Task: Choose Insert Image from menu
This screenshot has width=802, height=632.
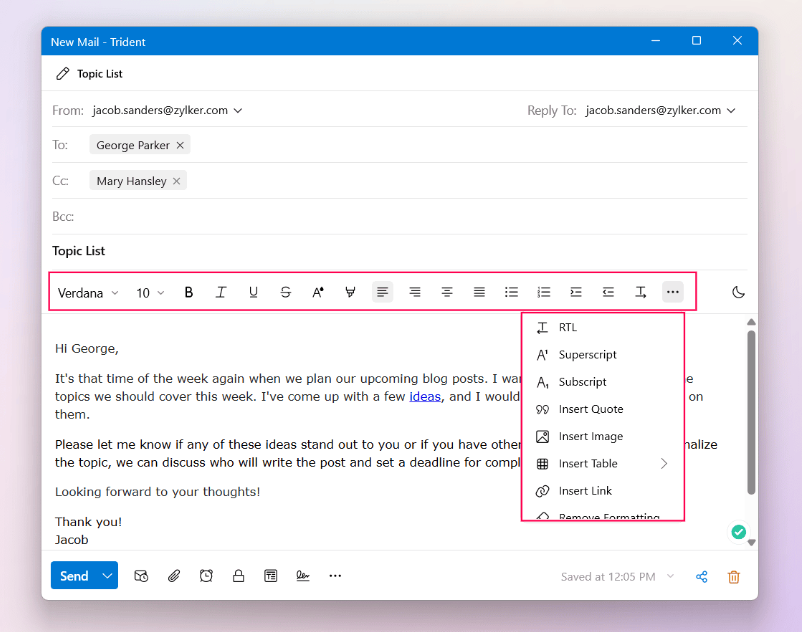Action: (x=603, y=436)
